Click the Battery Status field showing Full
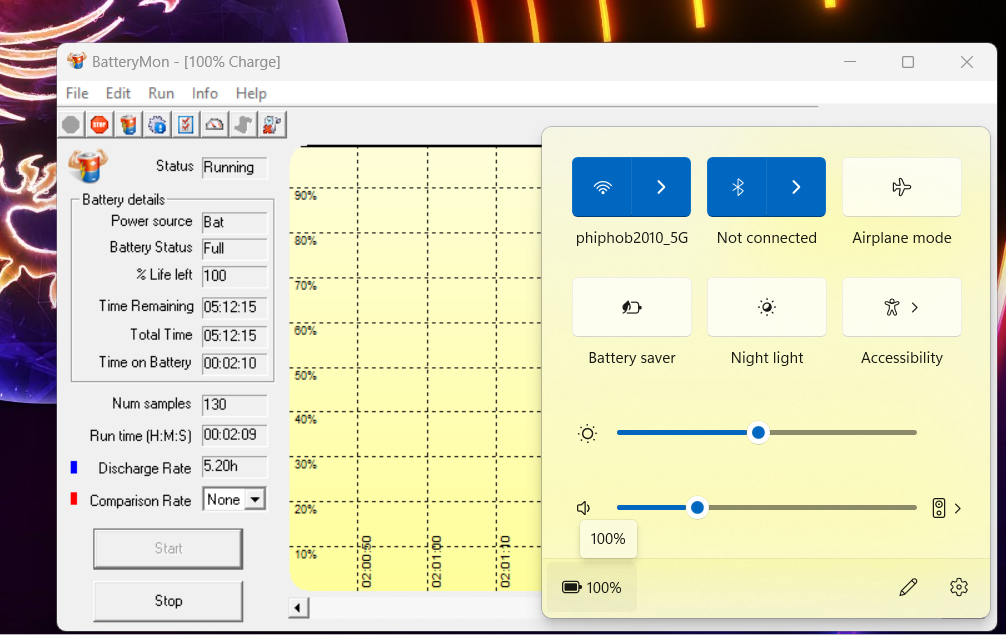Viewport: 1006px width, 635px height. click(x=234, y=248)
